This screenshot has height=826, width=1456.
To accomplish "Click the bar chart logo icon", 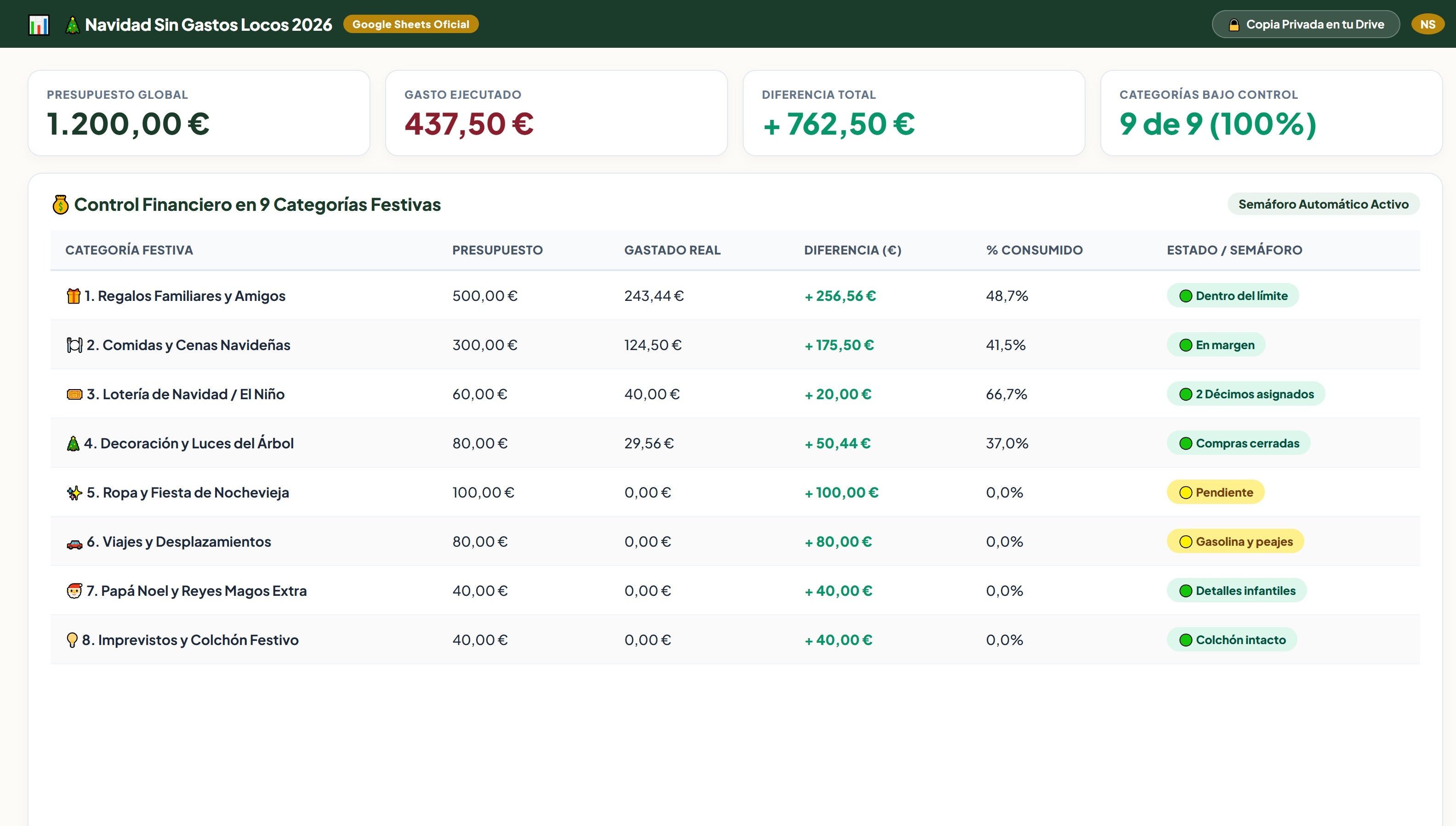I will tap(39, 25).
